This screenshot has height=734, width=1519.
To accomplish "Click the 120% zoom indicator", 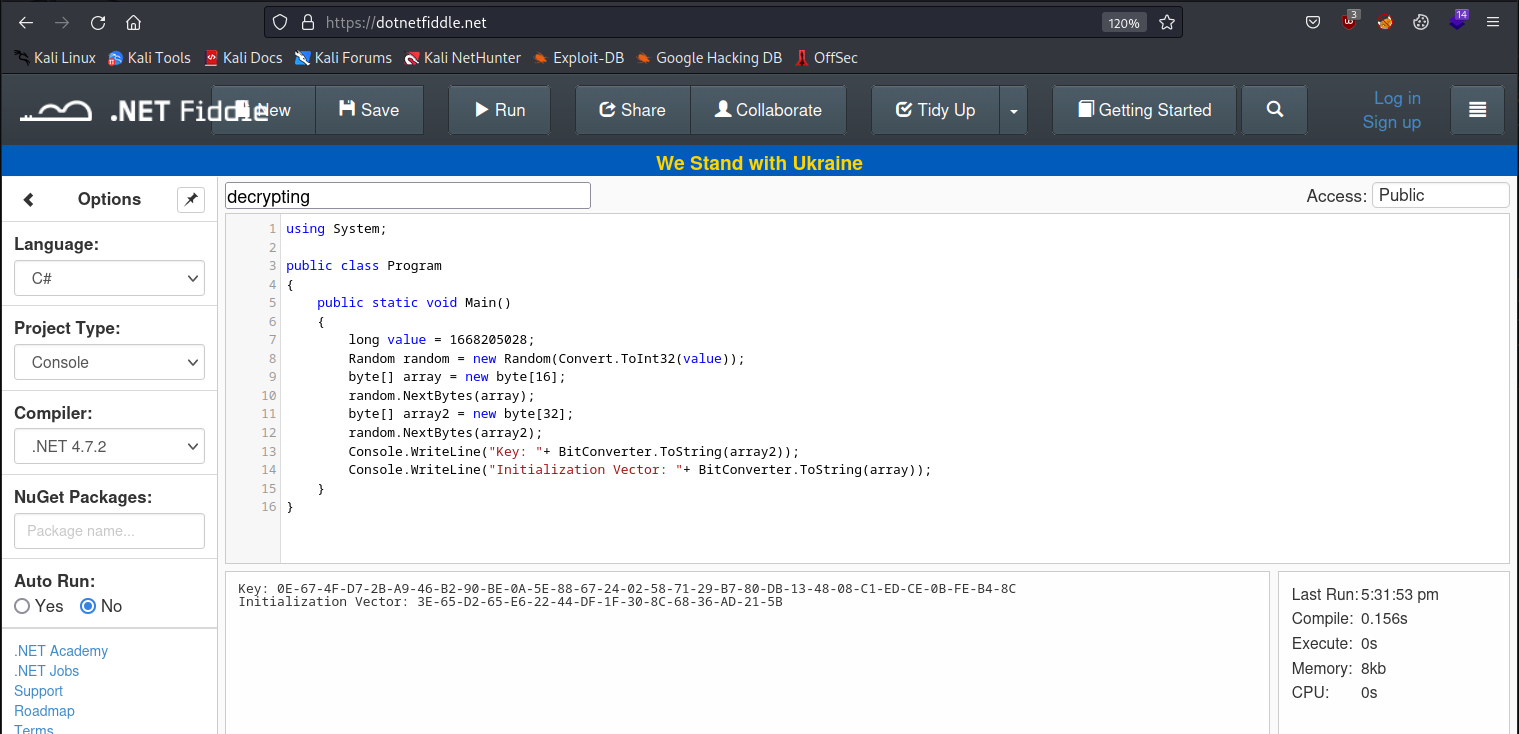I will tap(1123, 21).
